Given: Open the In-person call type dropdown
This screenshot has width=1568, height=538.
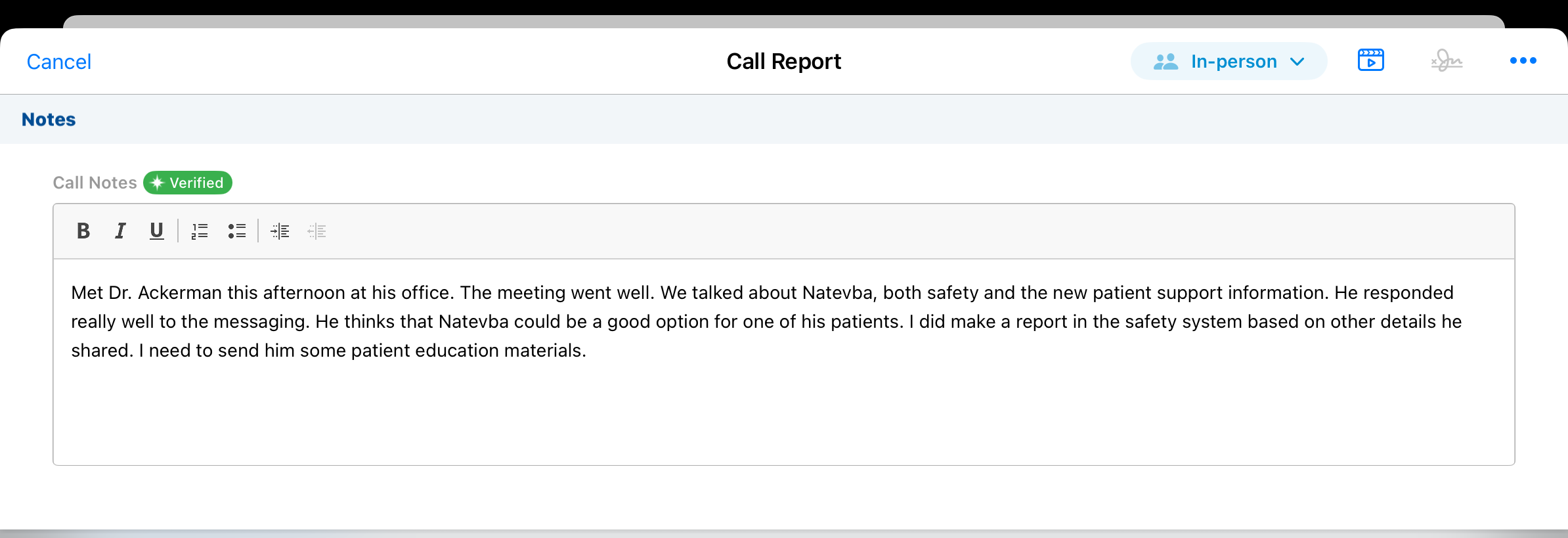Looking at the screenshot, I should 1229,62.
